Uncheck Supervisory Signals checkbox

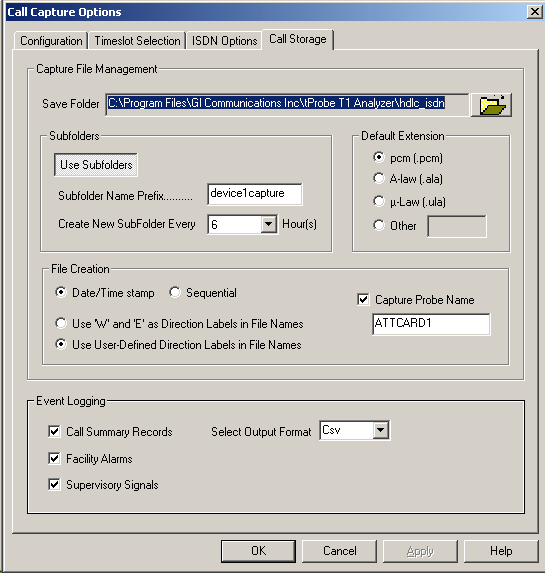(54, 485)
